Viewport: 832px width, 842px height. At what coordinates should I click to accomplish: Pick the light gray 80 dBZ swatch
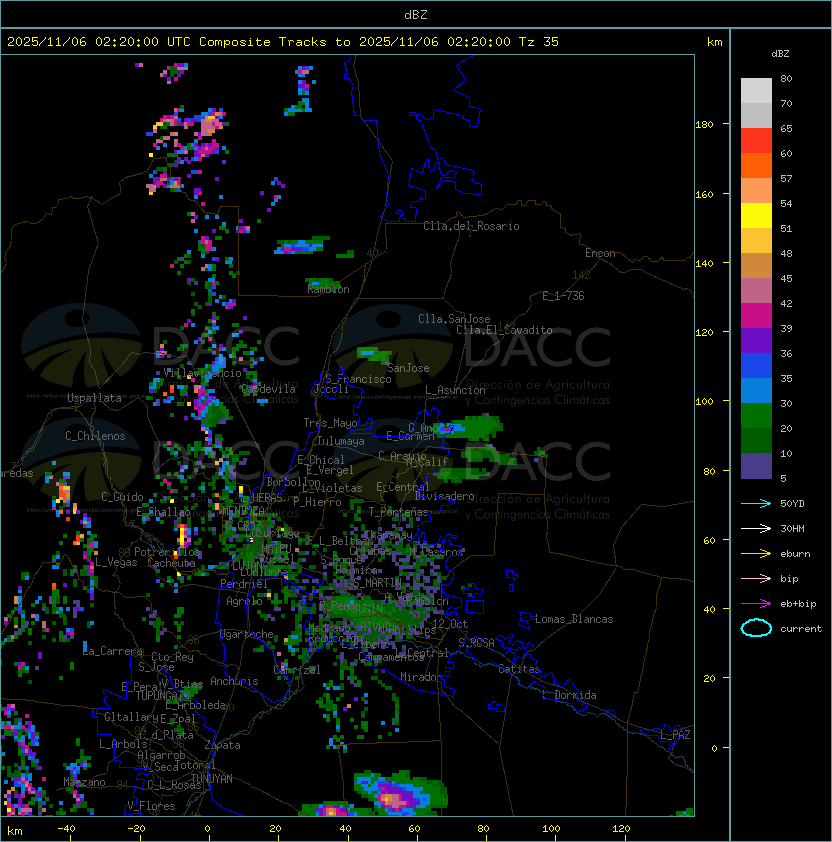[x=756, y=91]
